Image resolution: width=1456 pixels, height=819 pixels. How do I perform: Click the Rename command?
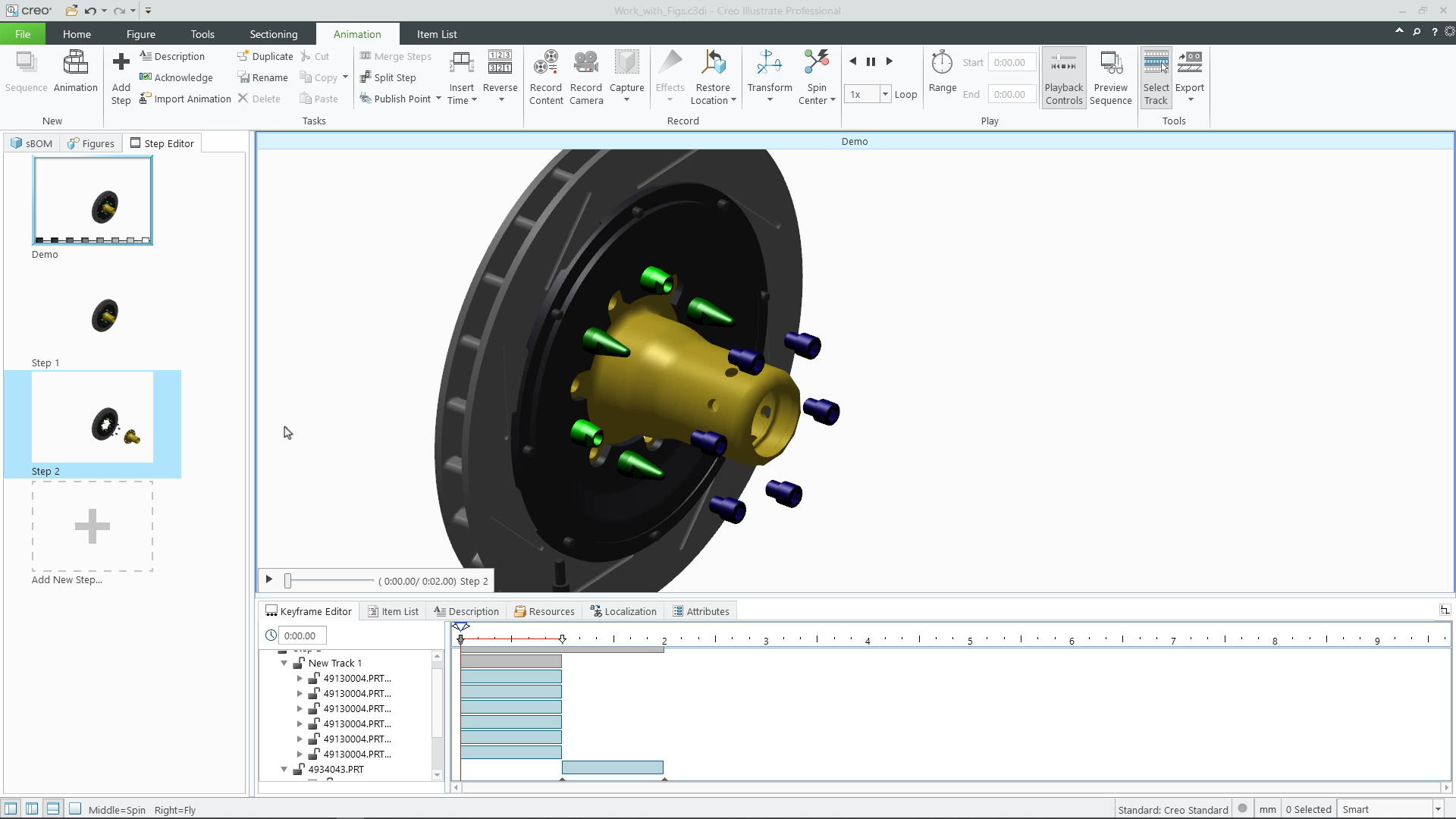(262, 77)
